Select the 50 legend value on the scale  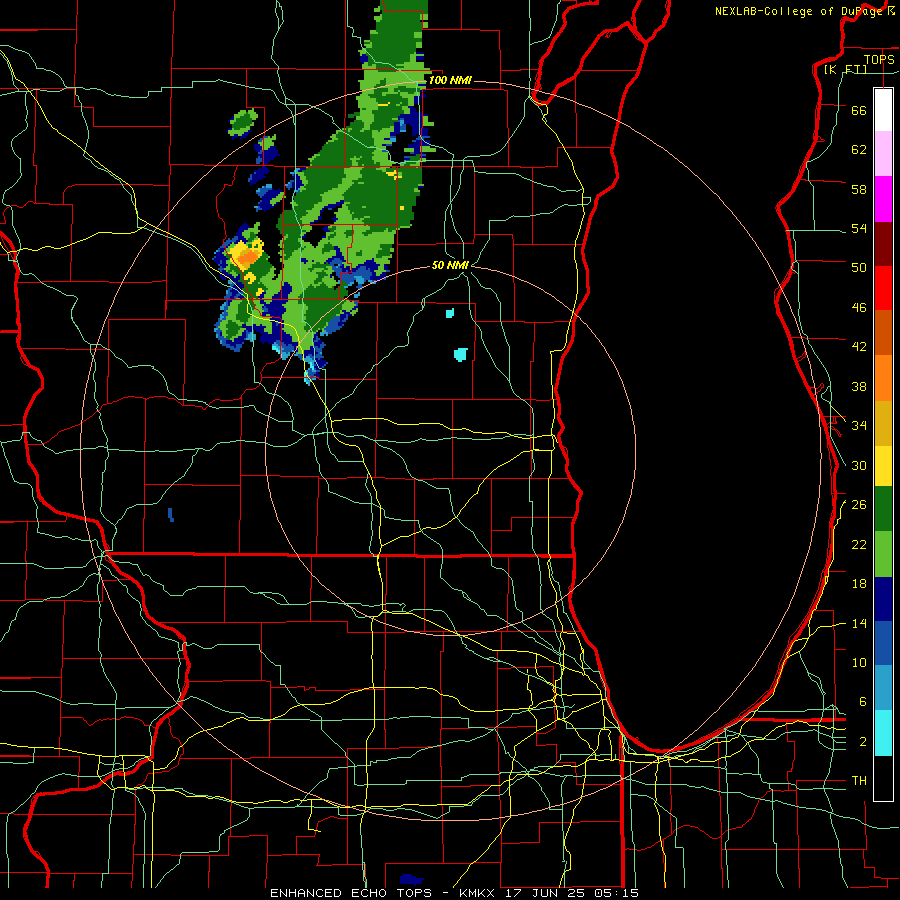[859, 267]
